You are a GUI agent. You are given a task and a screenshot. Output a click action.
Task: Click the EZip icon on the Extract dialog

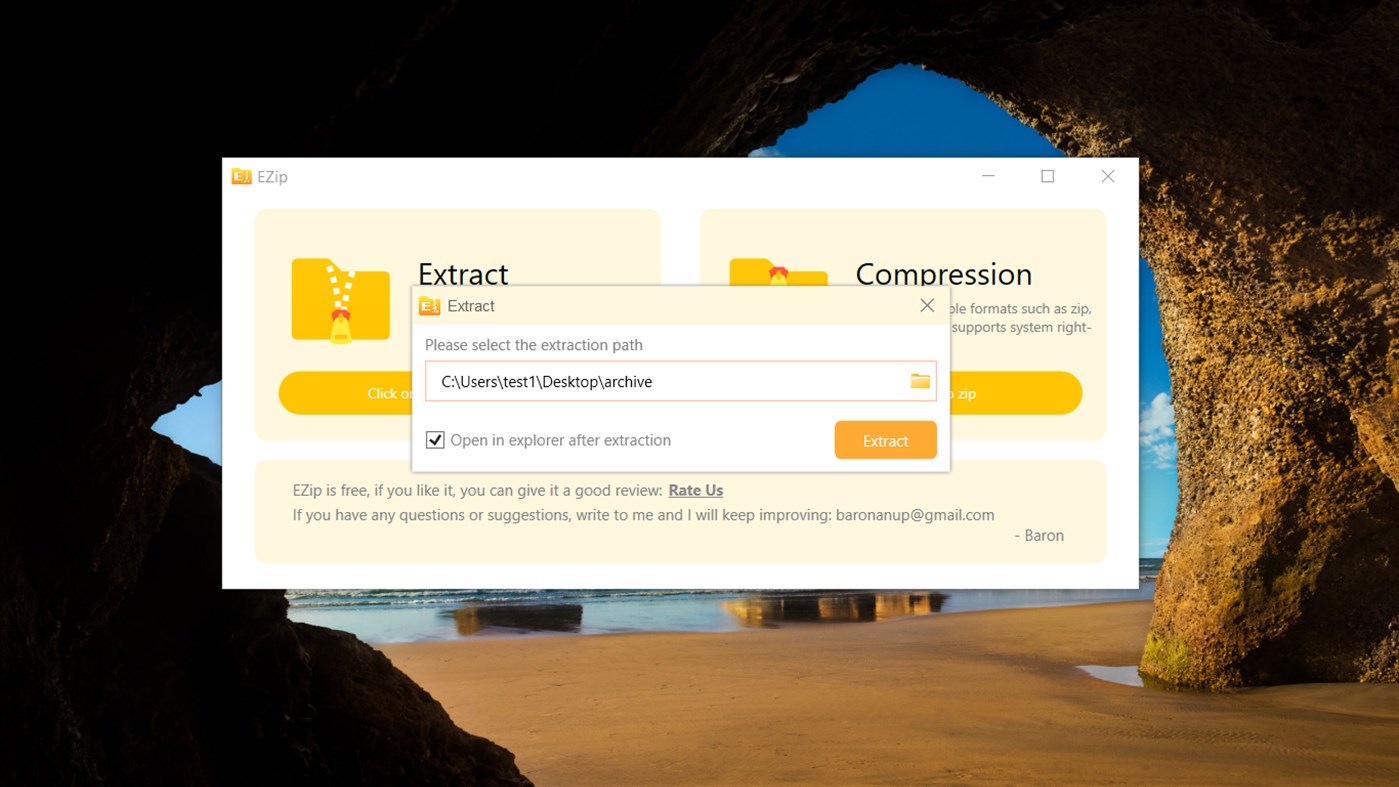431,305
